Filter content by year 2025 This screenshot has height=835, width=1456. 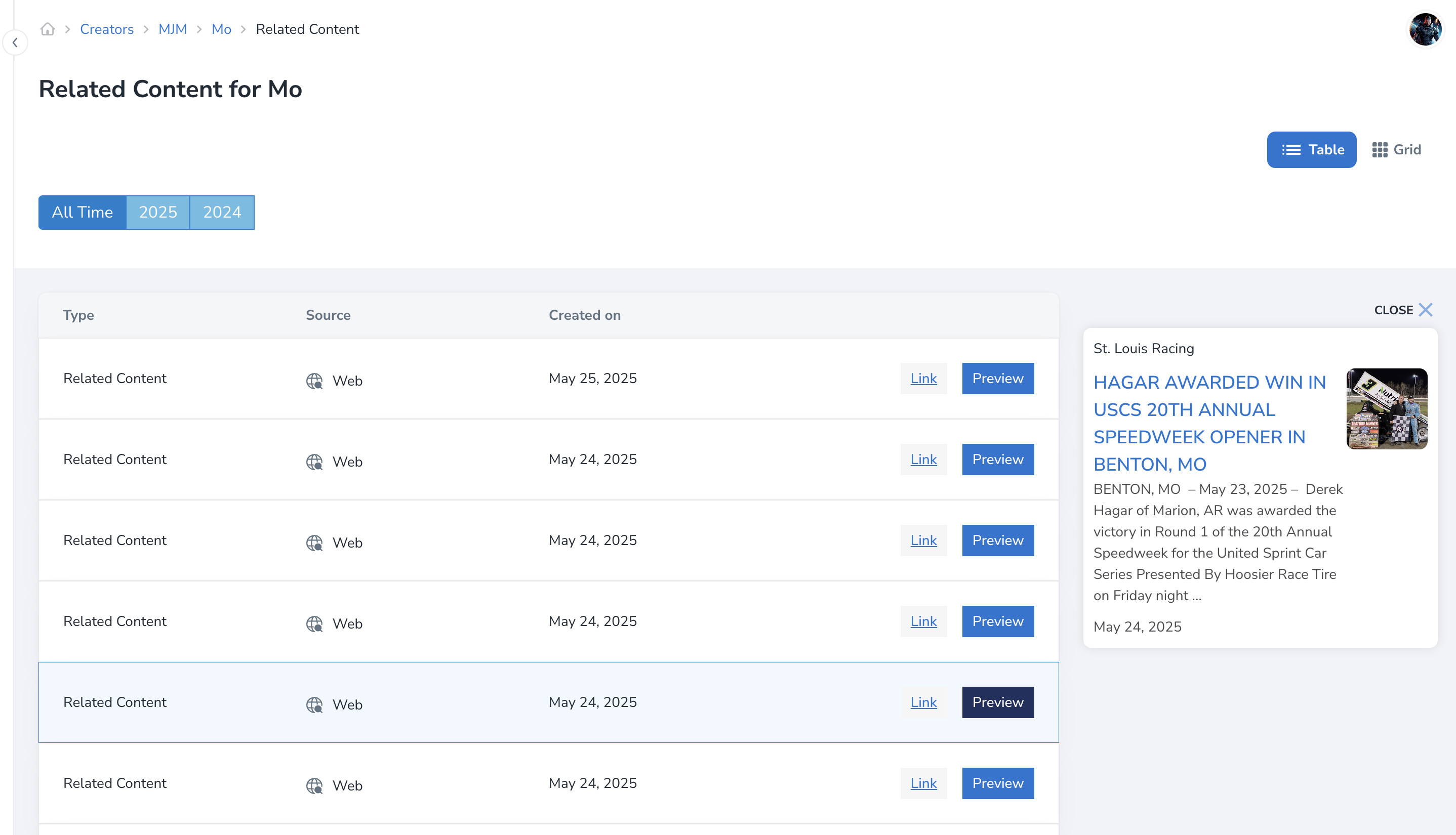(158, 212)
